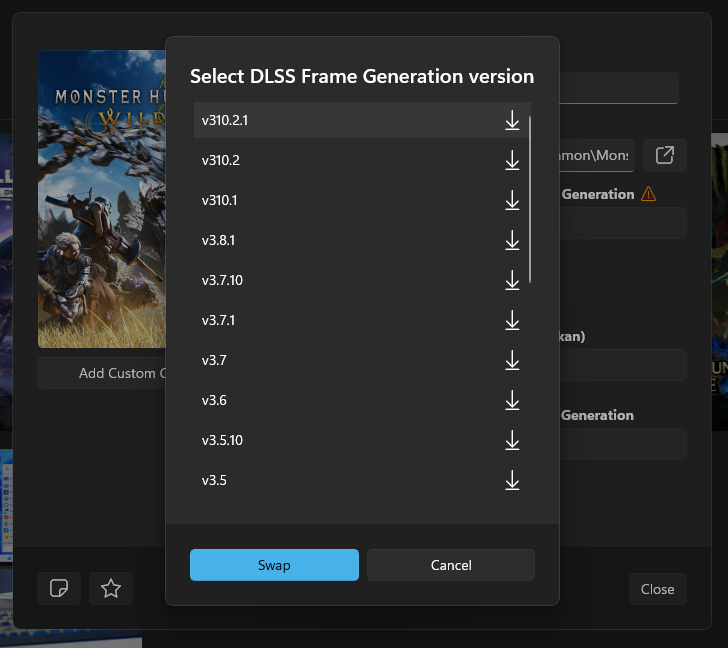Download DLSS version v3.8.1
This screenshot has height=648, width=728.
click(512, 241)
